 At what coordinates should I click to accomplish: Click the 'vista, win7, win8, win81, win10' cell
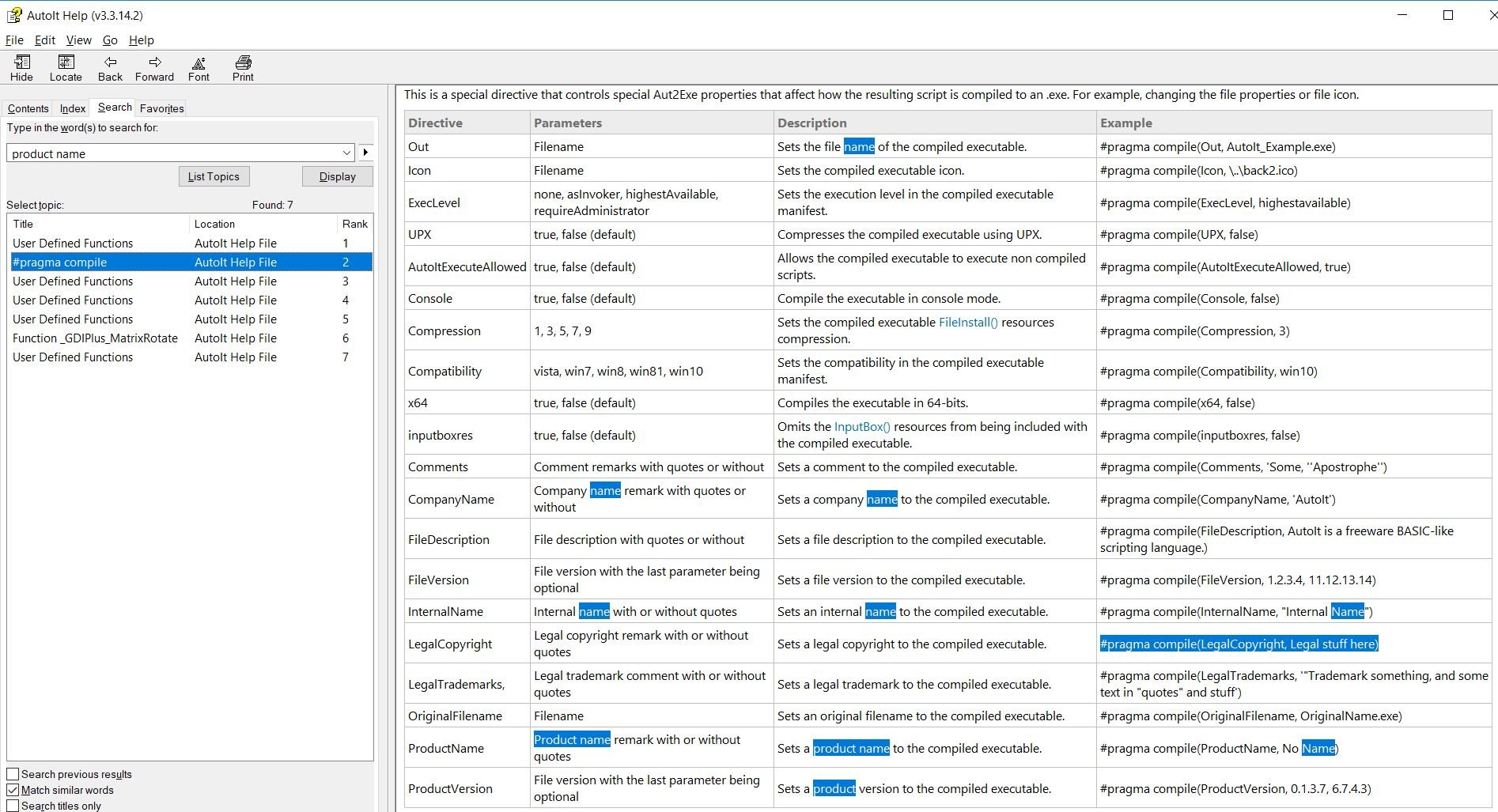click(652, 372)
